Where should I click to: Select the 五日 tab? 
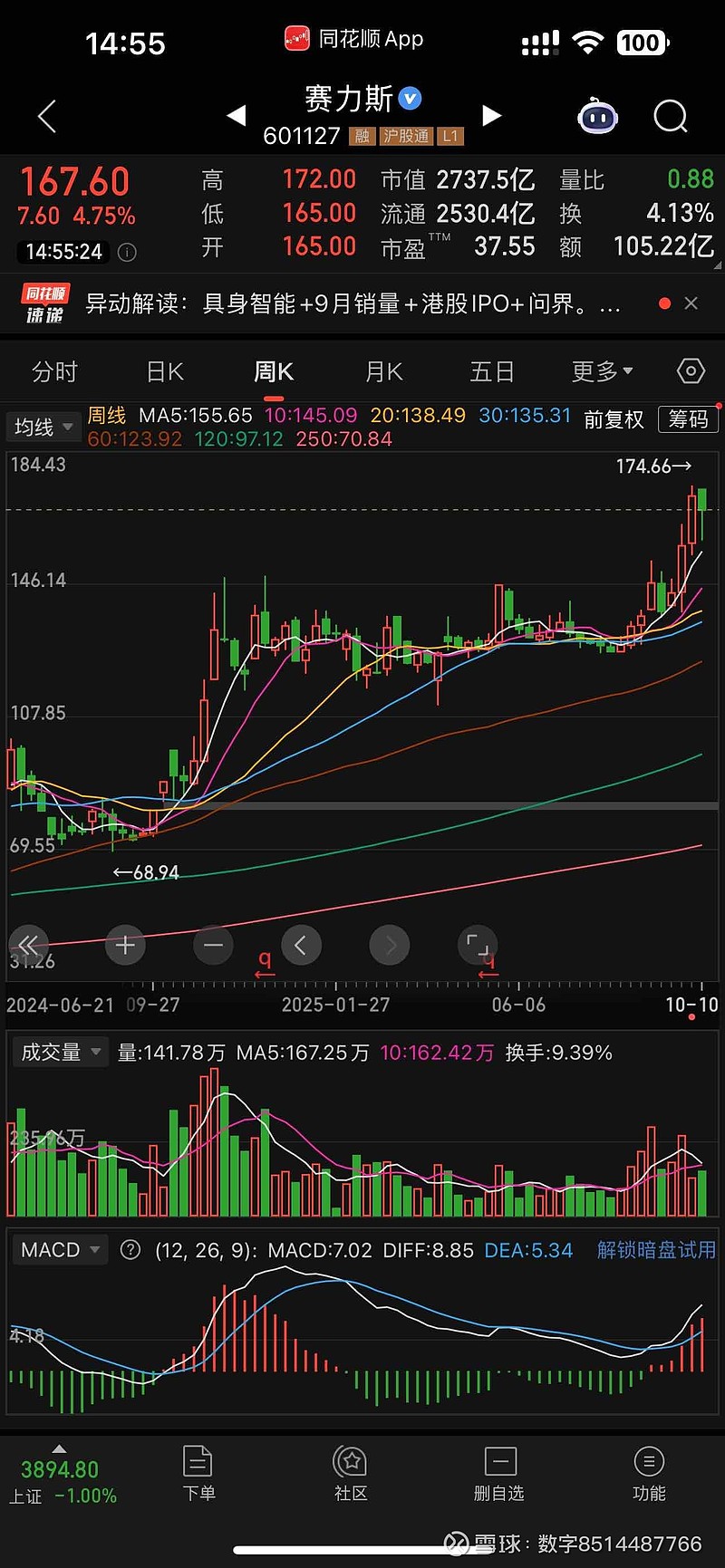pyautogui.click(x=492, y=371)
